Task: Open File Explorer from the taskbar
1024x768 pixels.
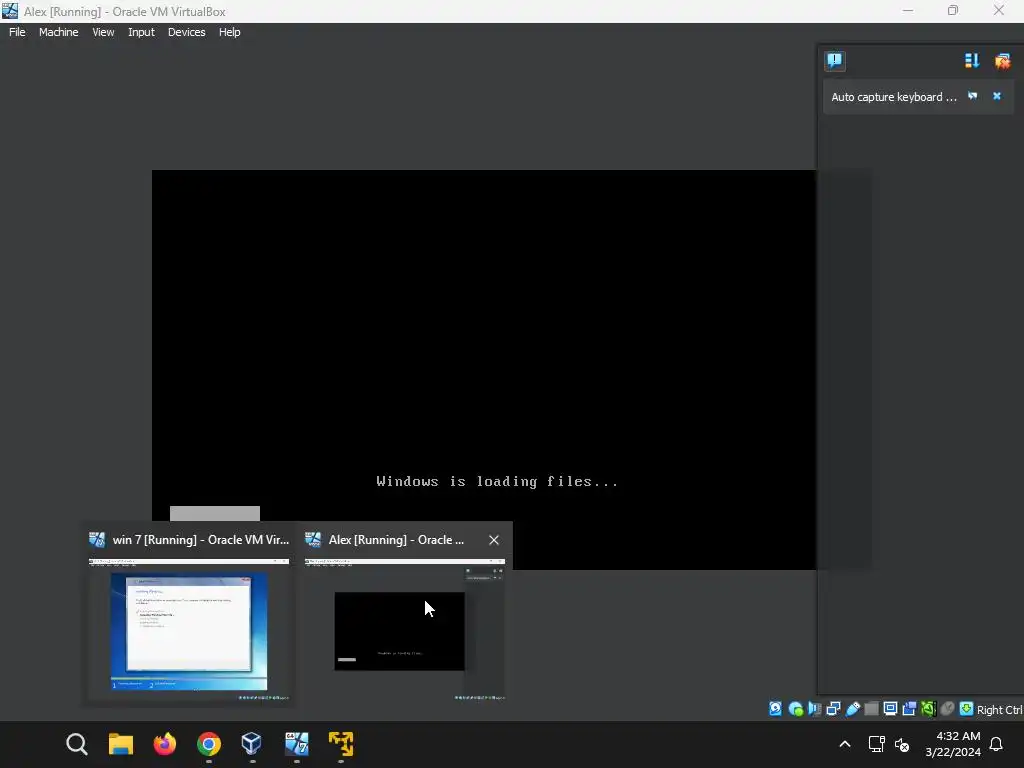Action: coord(121,744)
